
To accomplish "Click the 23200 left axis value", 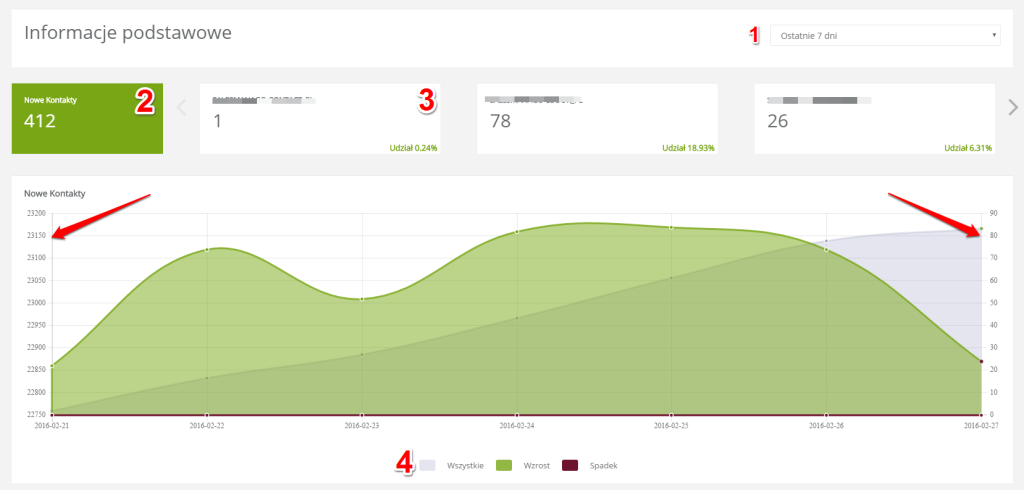I will pos(36,214).
